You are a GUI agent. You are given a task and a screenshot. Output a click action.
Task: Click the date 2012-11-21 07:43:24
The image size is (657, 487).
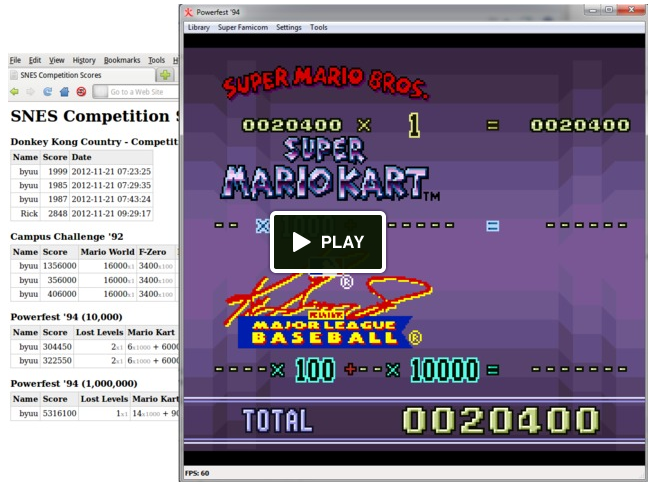point(111,199)
